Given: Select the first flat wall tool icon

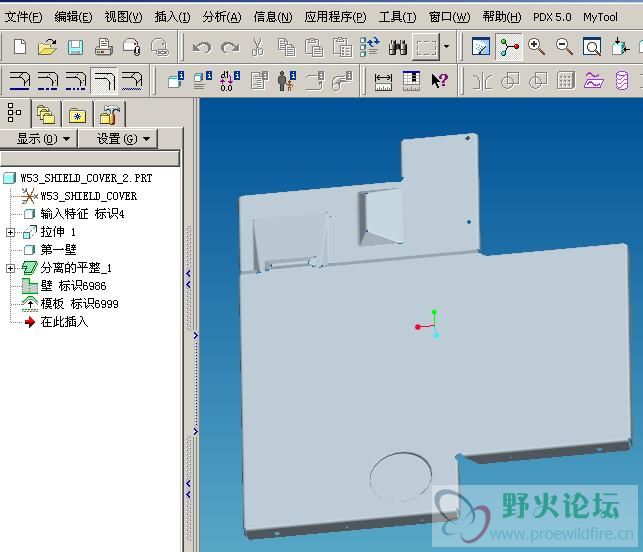Looking at the screenshot, I should 20,80.
